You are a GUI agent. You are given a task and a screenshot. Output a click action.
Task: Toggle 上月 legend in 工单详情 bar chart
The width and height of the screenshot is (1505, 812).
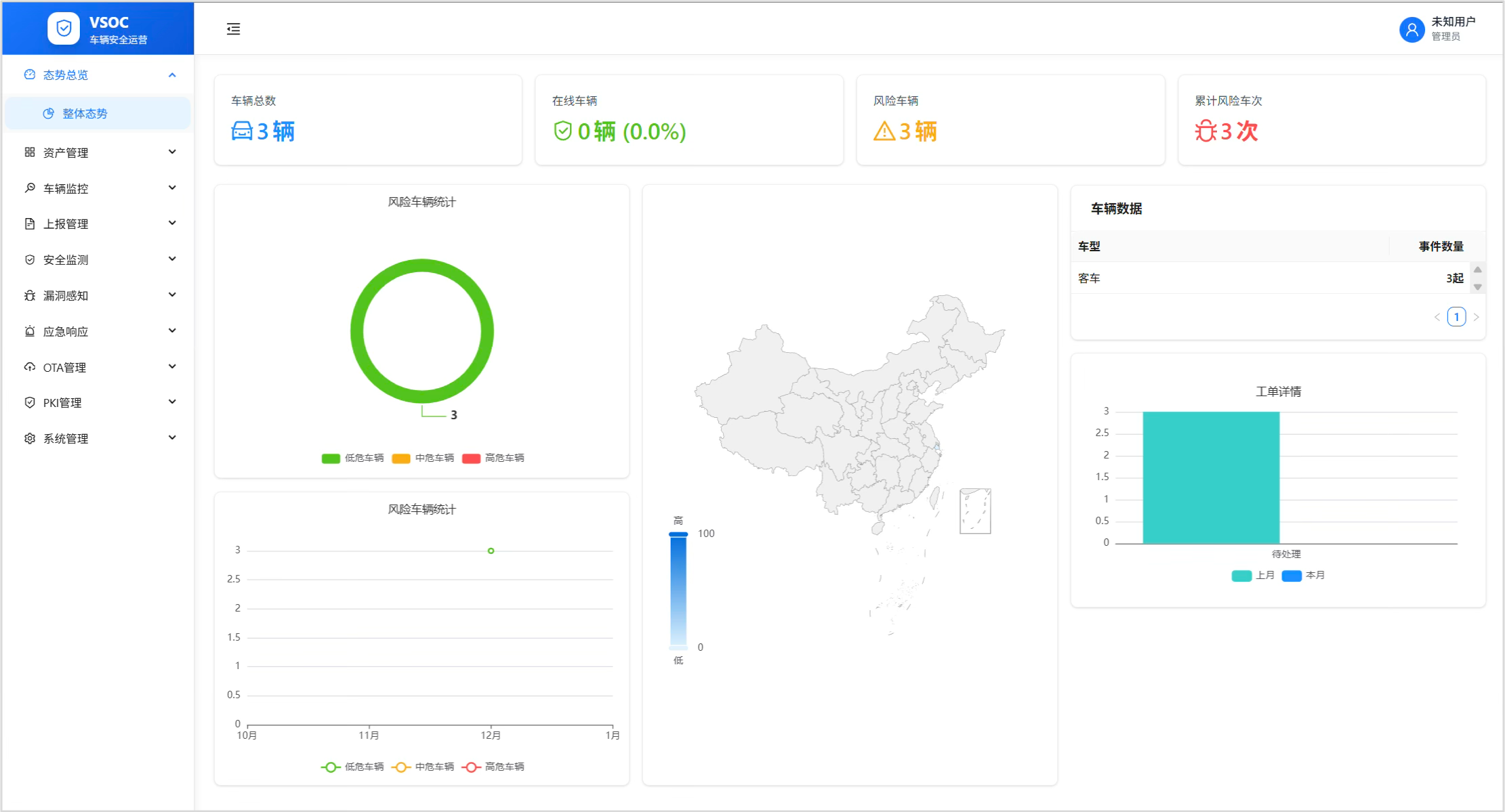1253,575
